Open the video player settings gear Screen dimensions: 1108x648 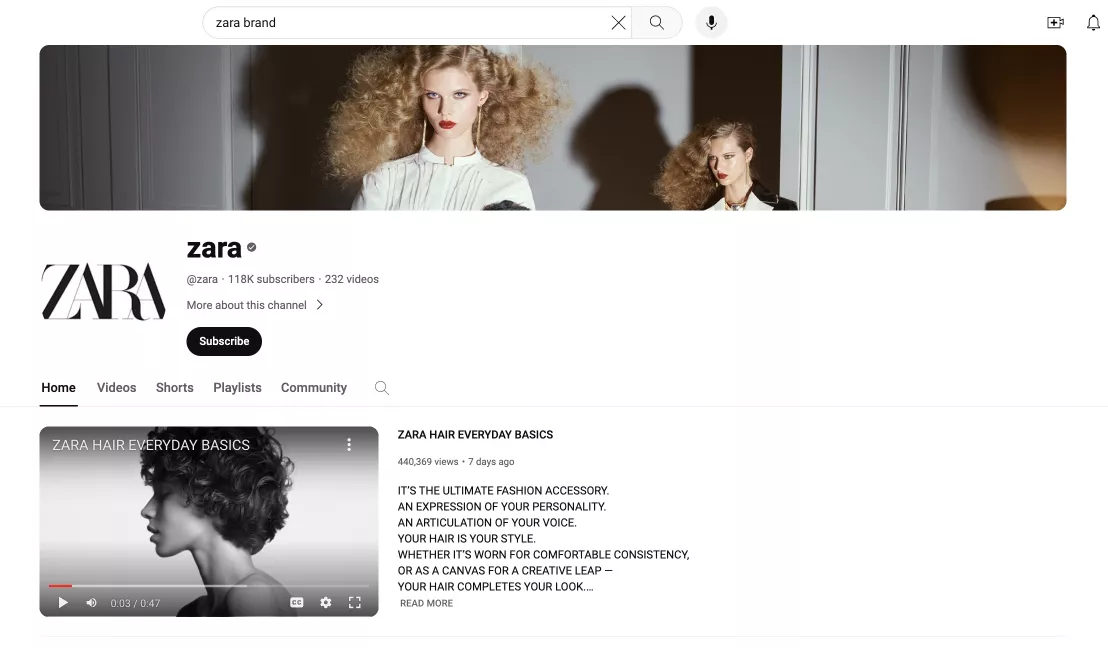pyautogui.click(x=326, y=603)
